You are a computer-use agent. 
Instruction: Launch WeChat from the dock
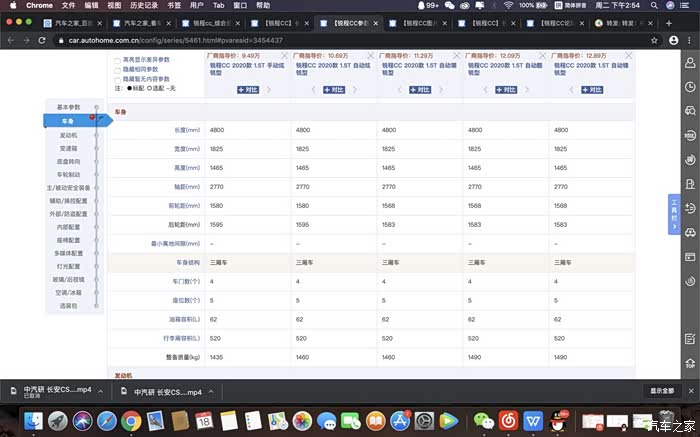click(483, 421)
